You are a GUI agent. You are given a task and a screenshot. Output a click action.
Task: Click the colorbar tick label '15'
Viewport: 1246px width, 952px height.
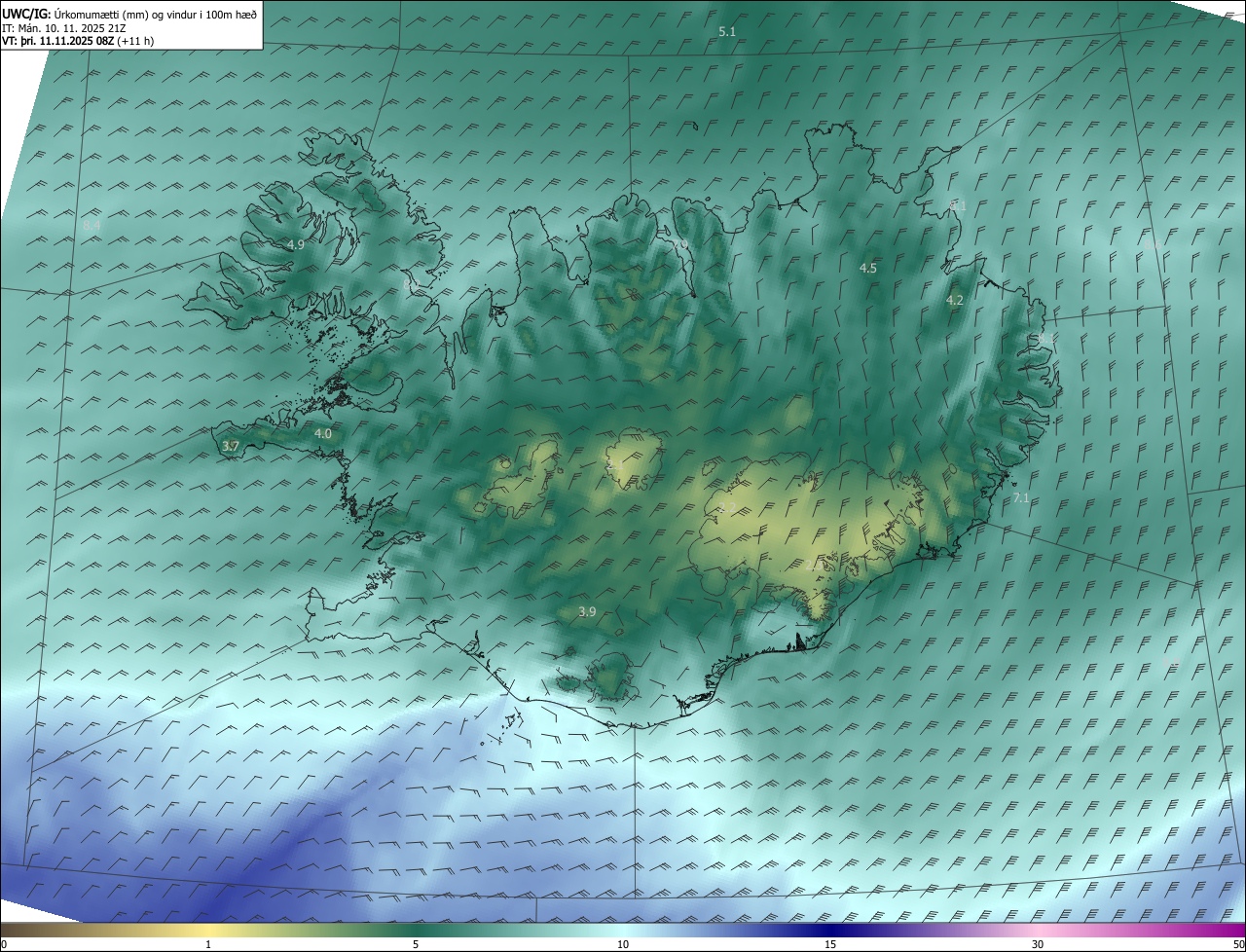830,944
